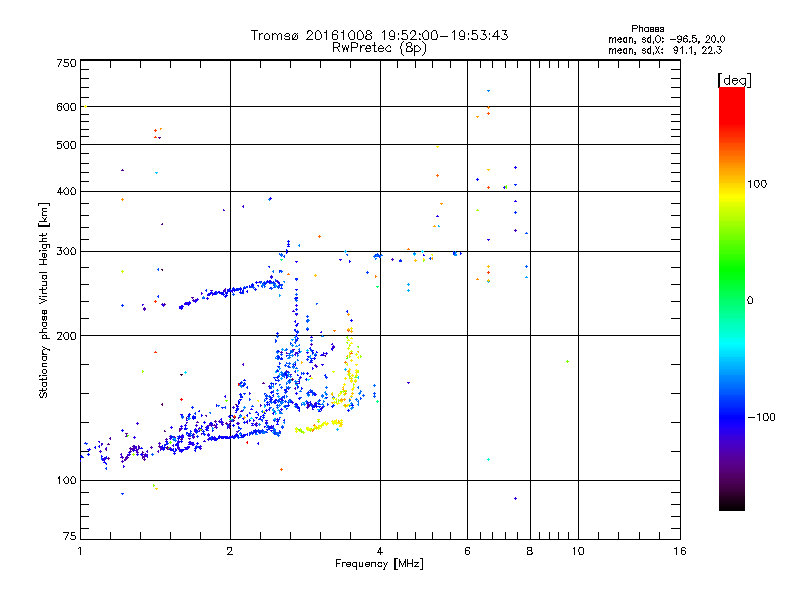The width and height of the screenshot is (800, 600).
Task: Click the black bottom of the phase colorbar
Action: pyautogui.click(x=732, y=503)
